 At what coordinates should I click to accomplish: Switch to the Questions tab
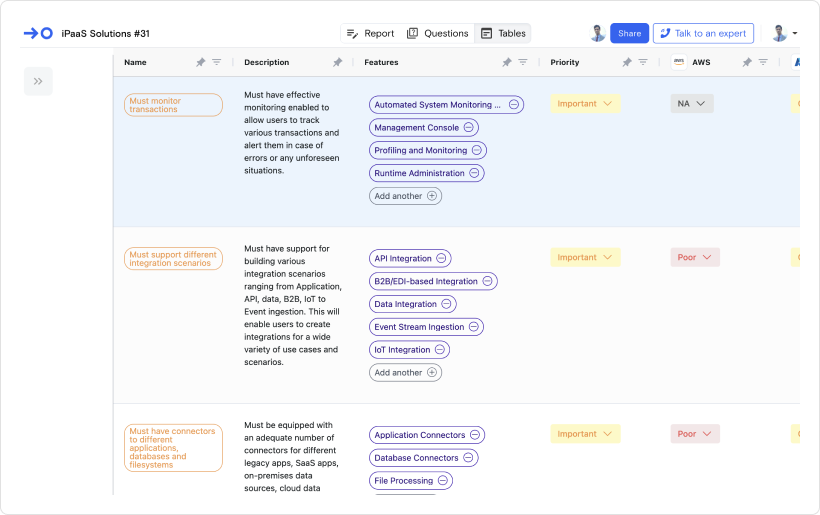tap(438, 33)
